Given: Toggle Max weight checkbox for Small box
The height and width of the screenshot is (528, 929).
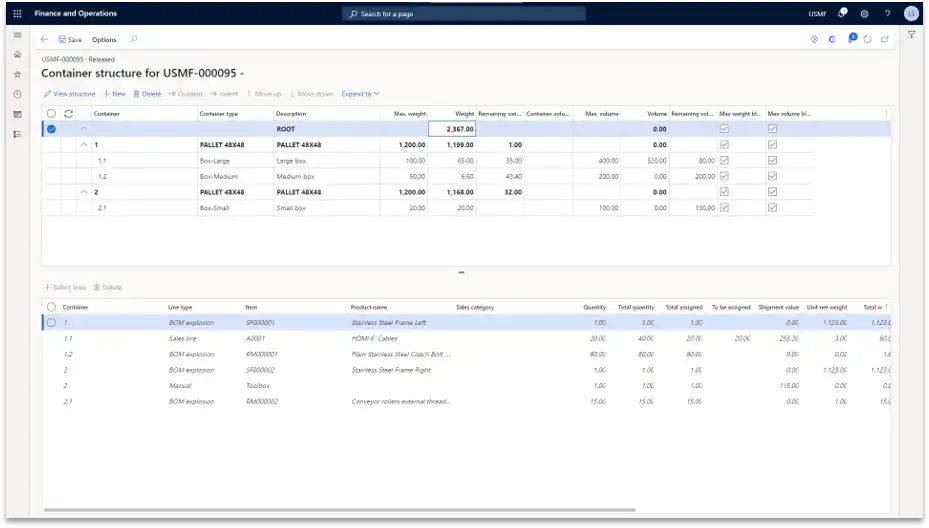Looking at the screenshot, I should 724,207.
